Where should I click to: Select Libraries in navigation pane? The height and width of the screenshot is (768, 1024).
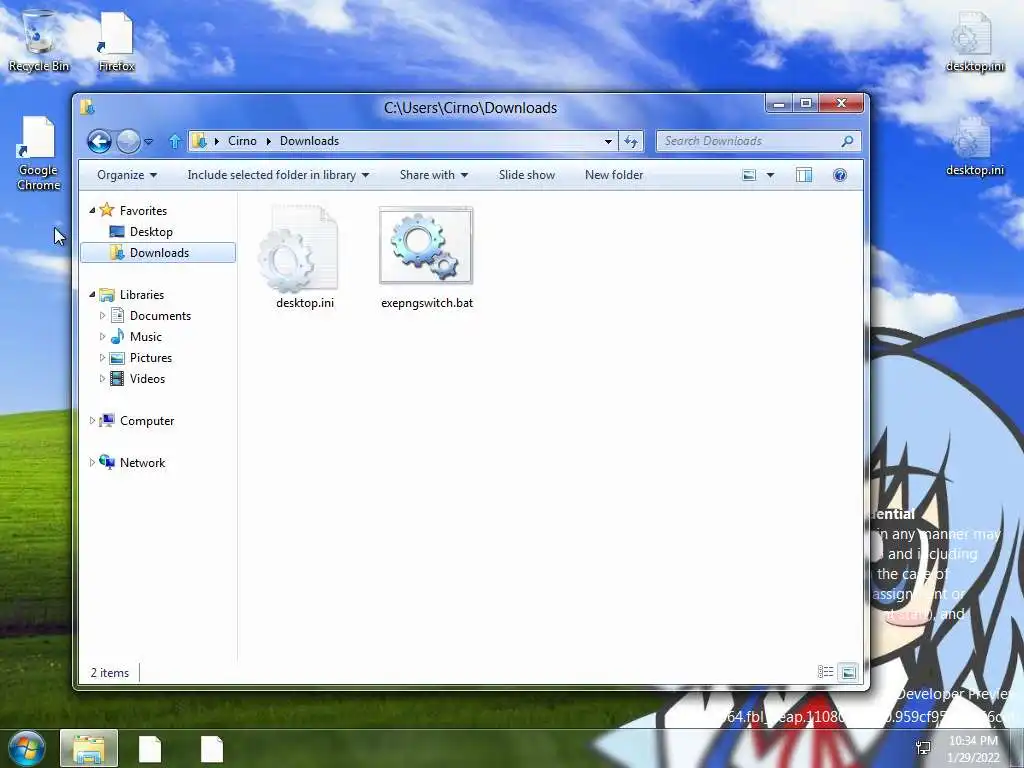pos(142,295)
